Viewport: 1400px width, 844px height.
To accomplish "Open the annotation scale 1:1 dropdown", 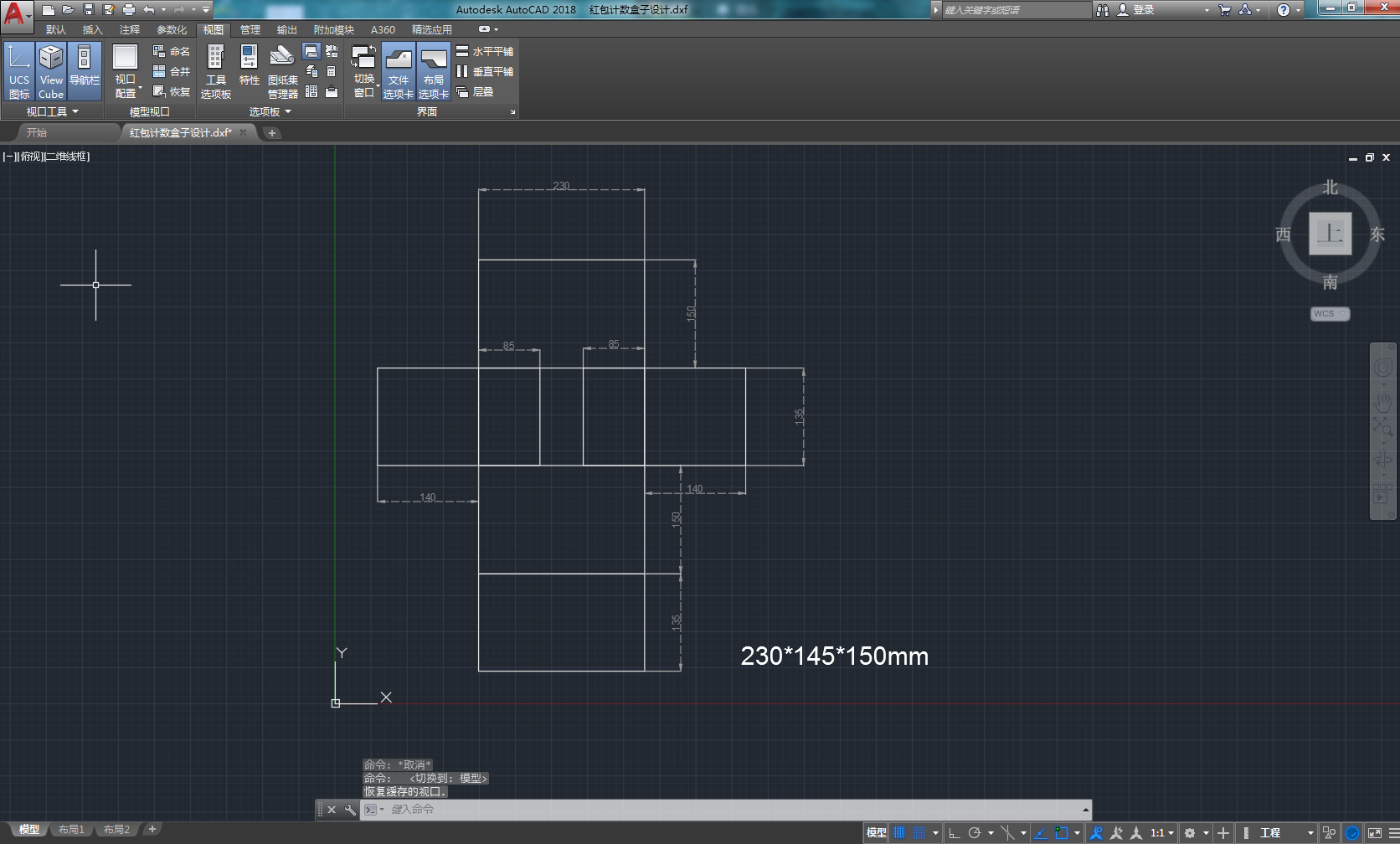I will click(x=1162, y=833).
